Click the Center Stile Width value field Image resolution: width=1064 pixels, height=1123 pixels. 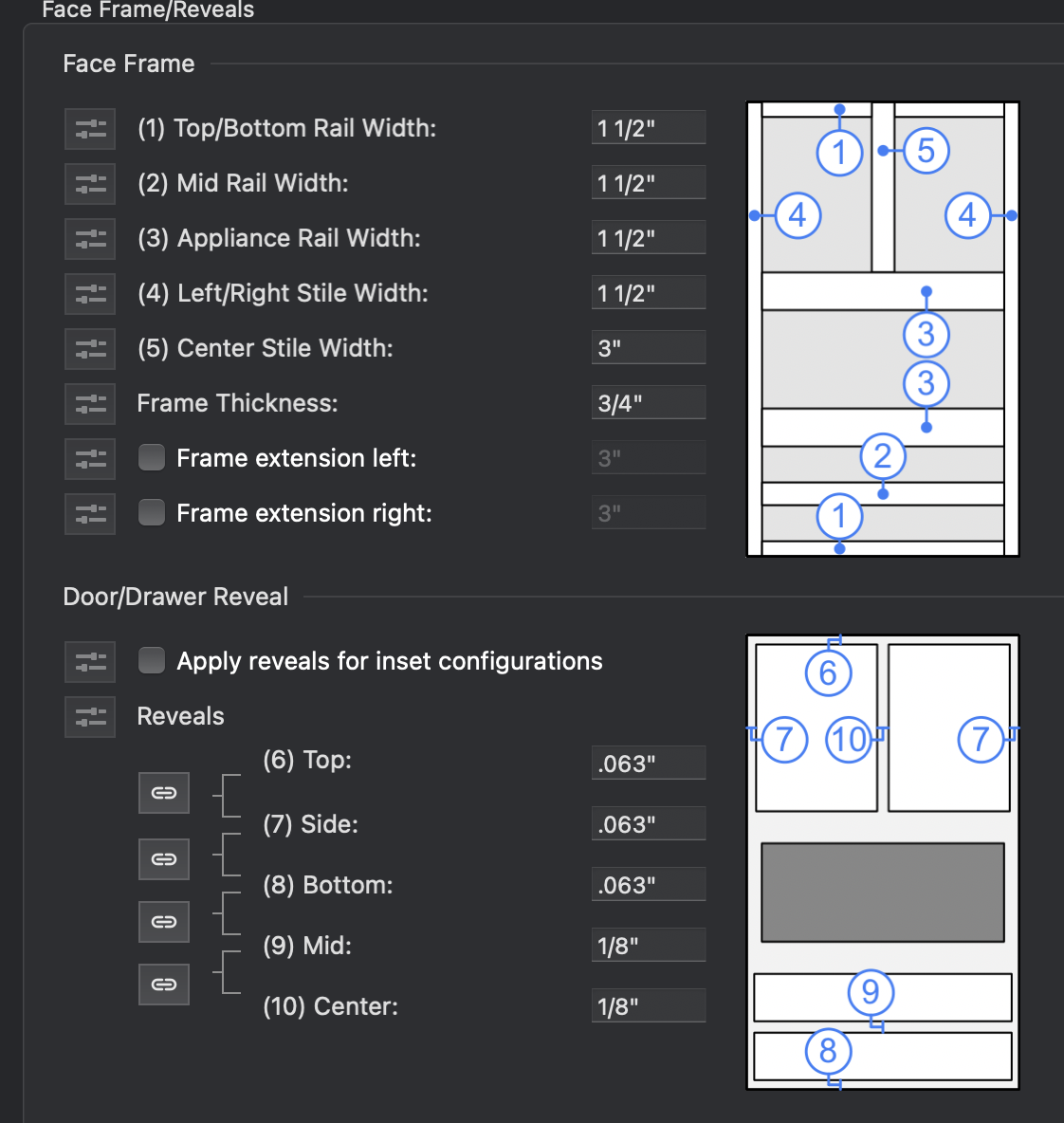click(648, 348)
